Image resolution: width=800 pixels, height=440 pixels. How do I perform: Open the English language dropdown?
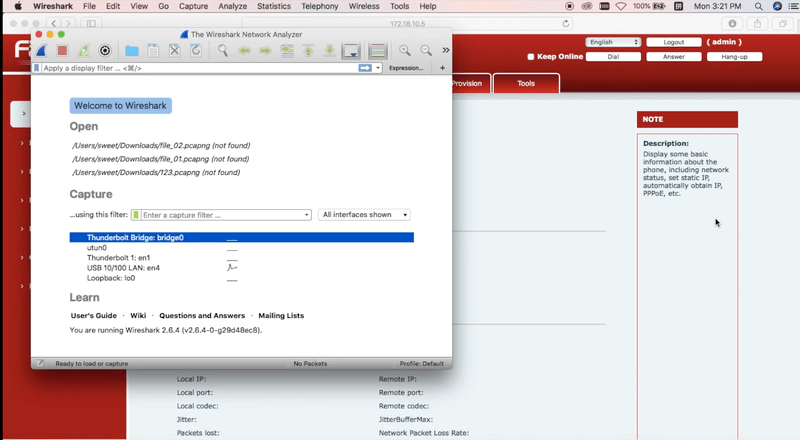(614, 43)
